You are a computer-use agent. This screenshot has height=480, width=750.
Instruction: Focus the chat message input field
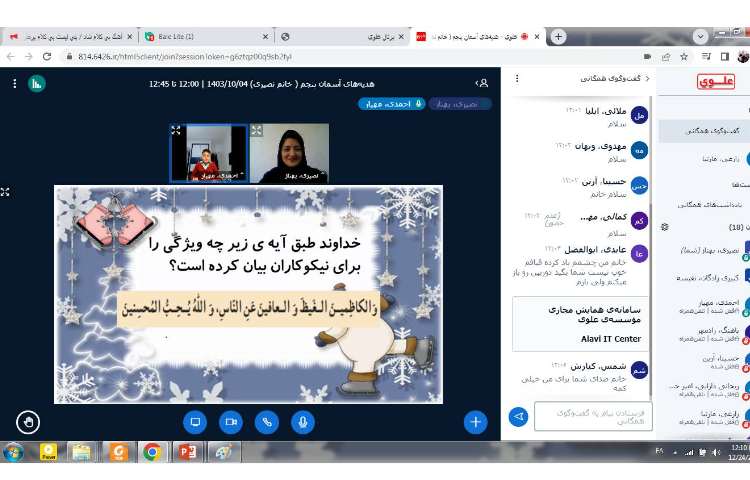click(x=593, y=416)
